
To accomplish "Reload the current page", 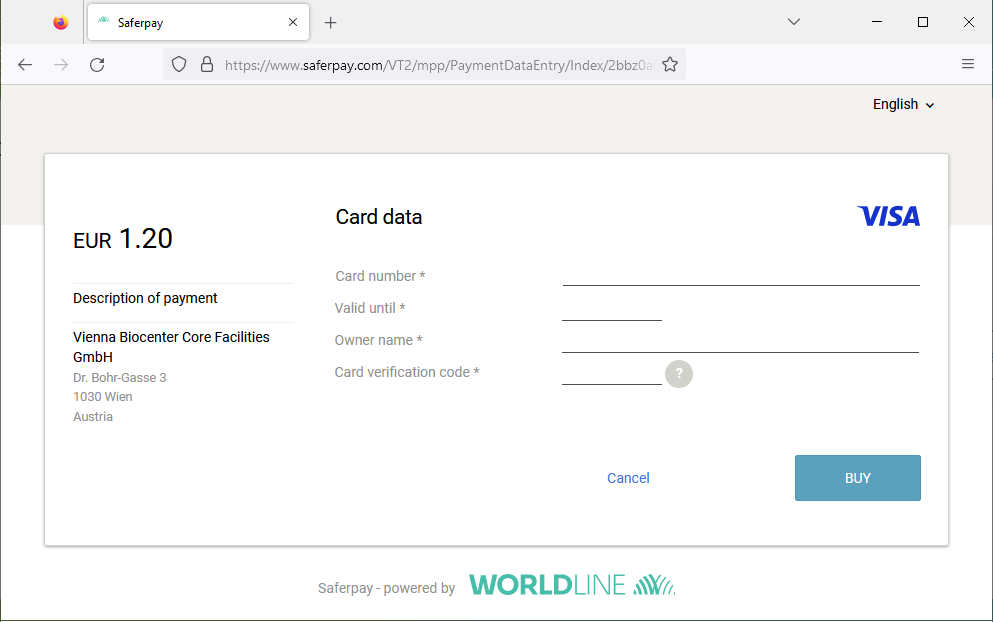I will [97, 65].
